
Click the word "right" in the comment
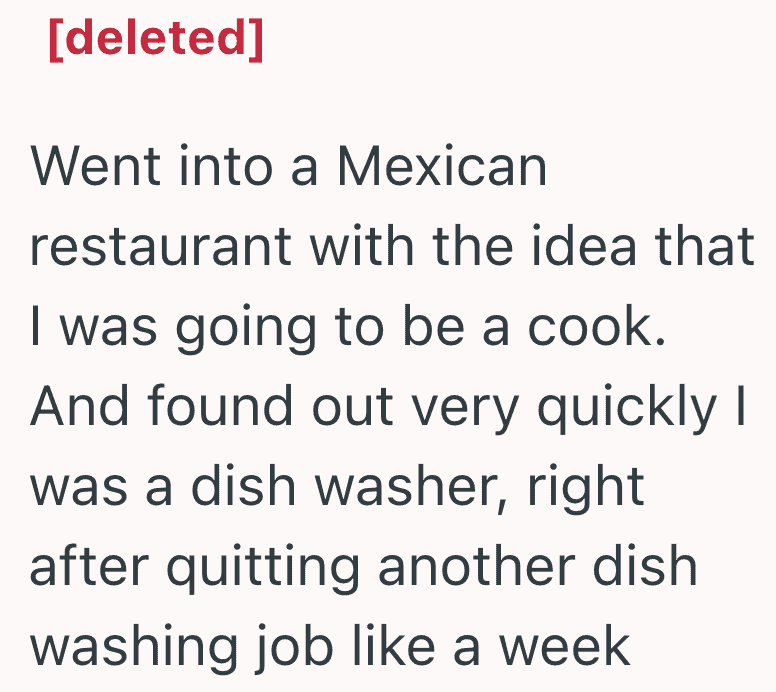click(585, 488)
